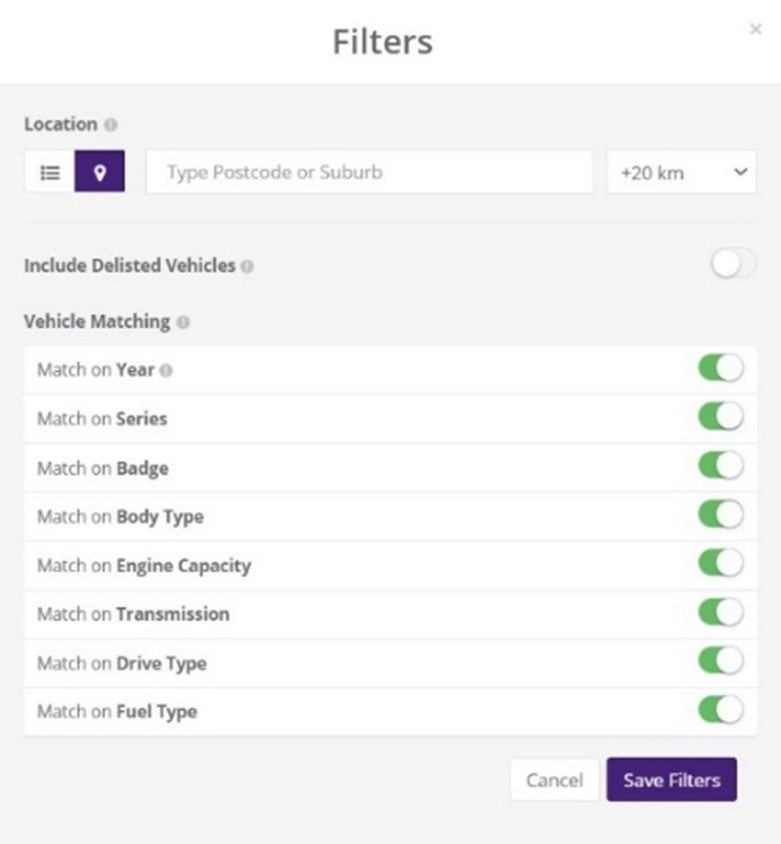Show info for Include Delisted Vehicles

coord(247,266)
